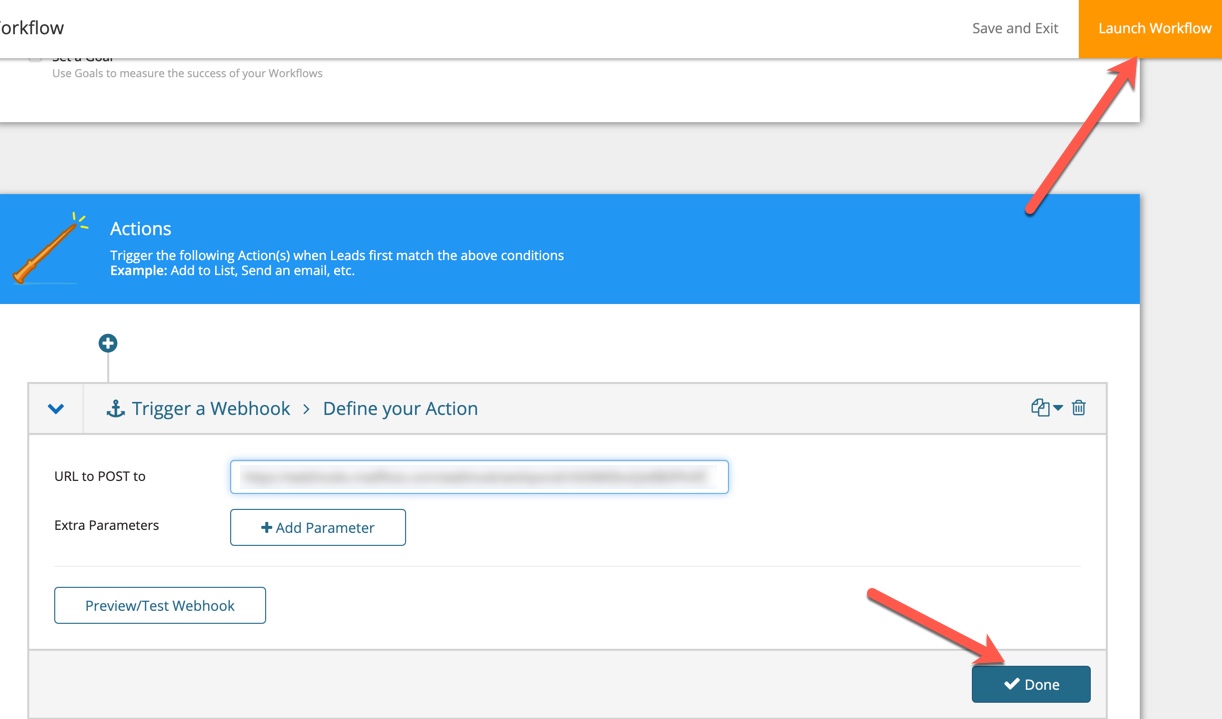1222x719 pixels.
Task: Open the caret dropdown next to copy icon
Action: [x=1058, y=408]
